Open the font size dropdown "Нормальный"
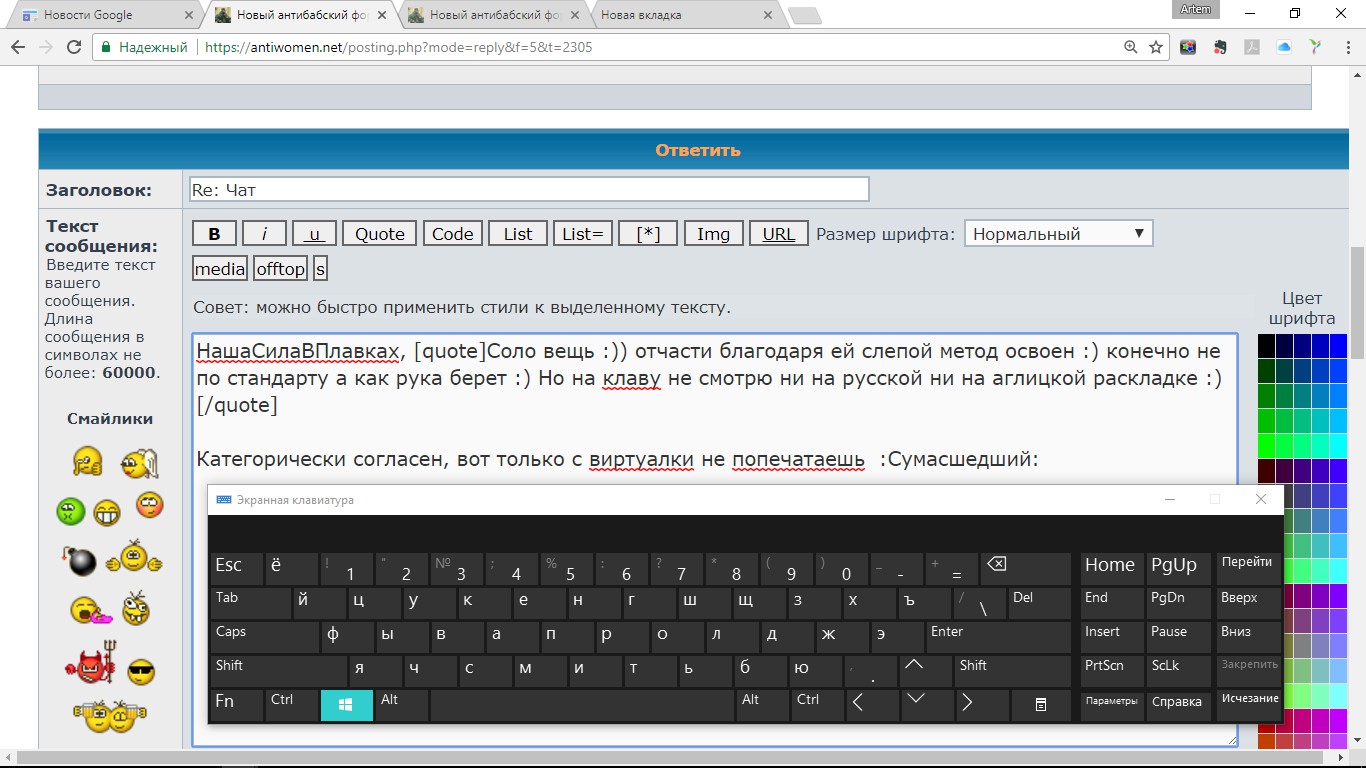 1058,234
